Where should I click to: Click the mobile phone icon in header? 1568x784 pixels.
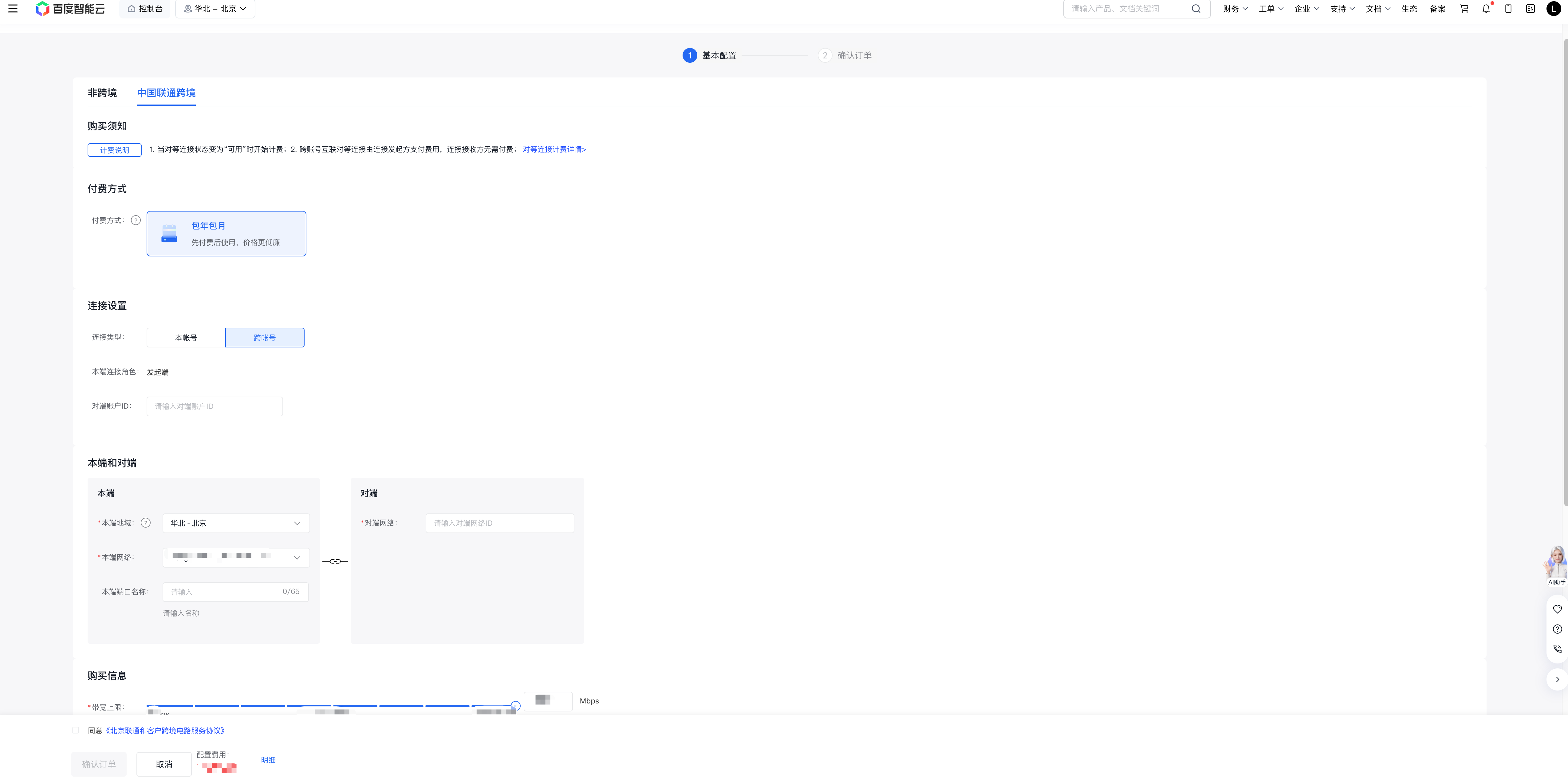1508,9
